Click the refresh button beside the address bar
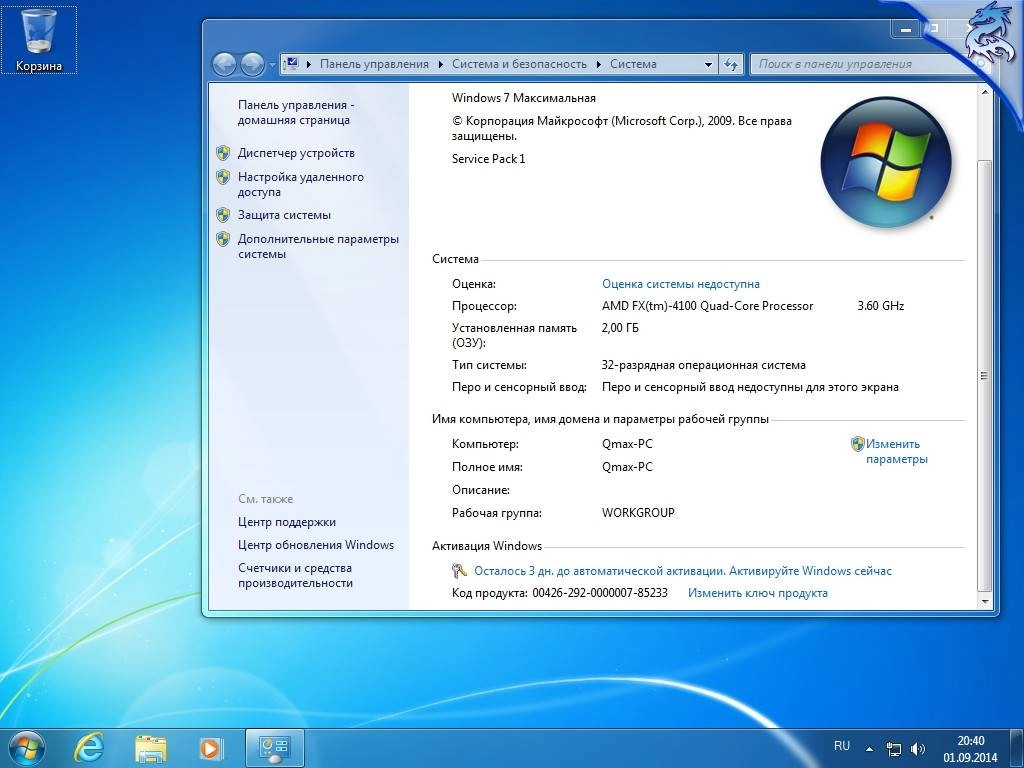This screenshot has height=768, width=1024. (731, 64)
